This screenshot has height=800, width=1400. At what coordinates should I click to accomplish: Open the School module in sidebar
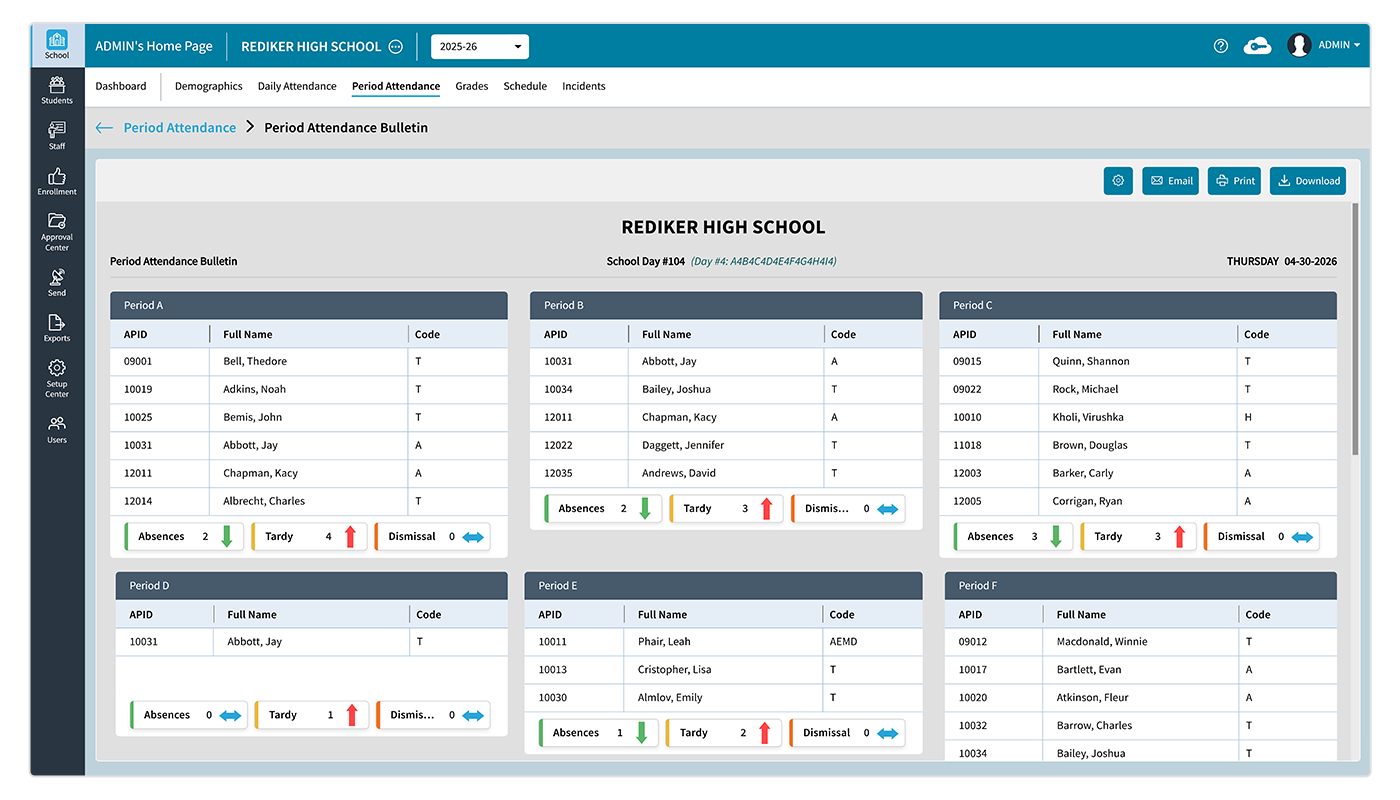[x=57, y=44]
